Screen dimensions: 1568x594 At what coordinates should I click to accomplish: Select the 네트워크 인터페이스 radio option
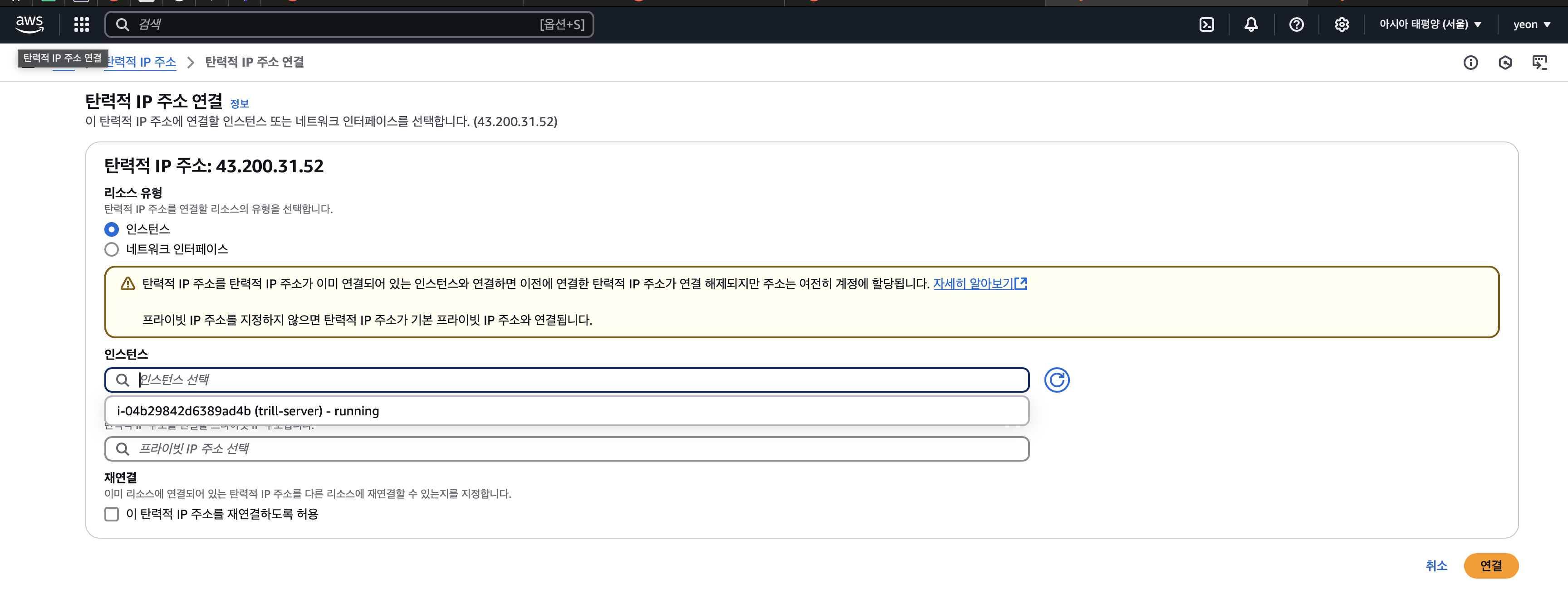(112, 249)
